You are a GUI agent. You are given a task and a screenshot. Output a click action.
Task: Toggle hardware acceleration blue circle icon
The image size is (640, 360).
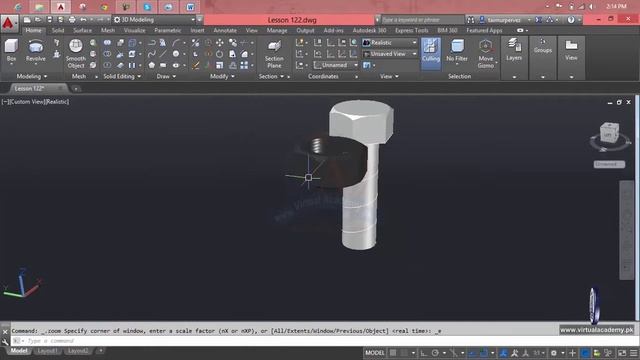click(x=585, y=353)
